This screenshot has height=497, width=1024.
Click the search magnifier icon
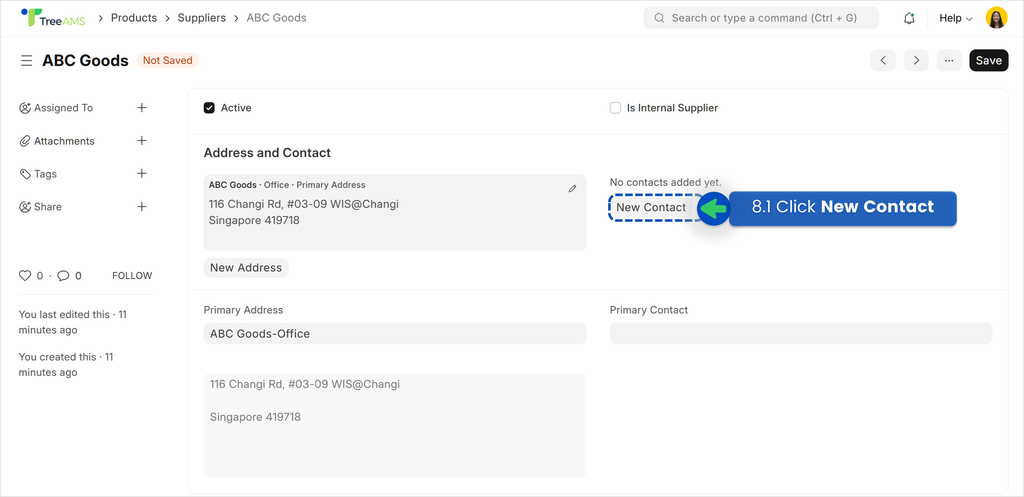(x=659, y=18)
